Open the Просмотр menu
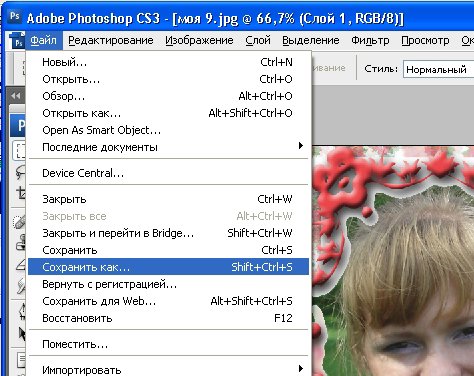 pyautogui.click(x=425, y=40)
